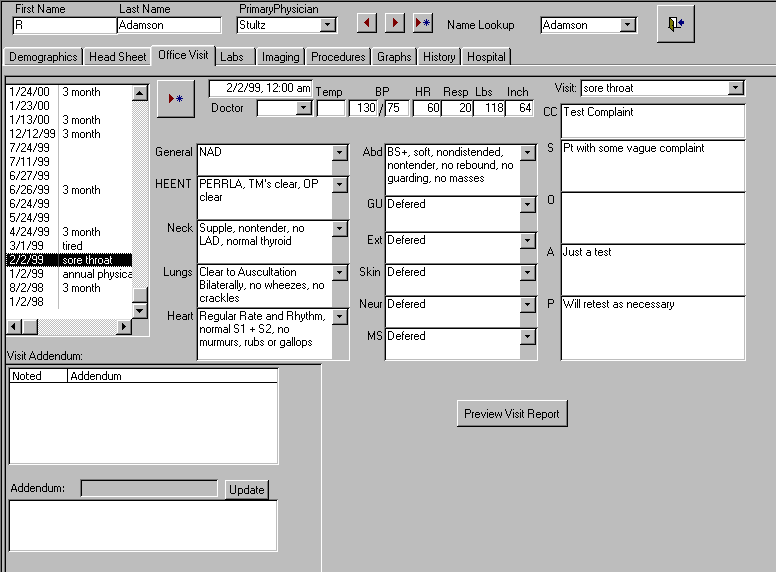
Task: Open the Doctor dropdown
Action: 303,108
